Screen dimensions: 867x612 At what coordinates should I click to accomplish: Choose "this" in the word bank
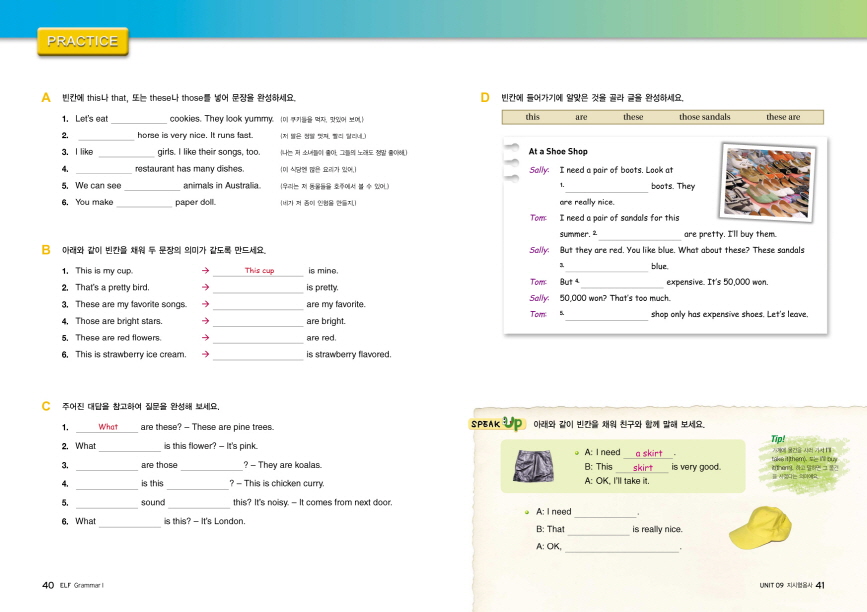tap(532, 117)
